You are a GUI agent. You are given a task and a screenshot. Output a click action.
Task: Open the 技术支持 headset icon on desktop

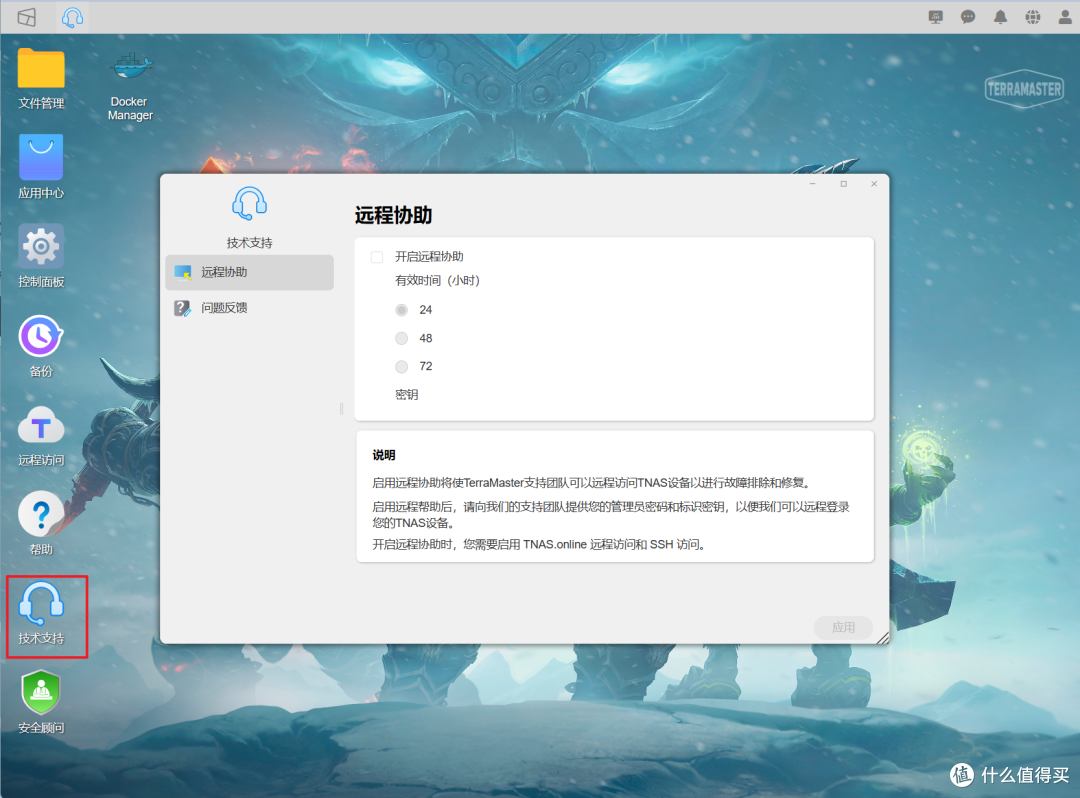click(x=41, y=613)
